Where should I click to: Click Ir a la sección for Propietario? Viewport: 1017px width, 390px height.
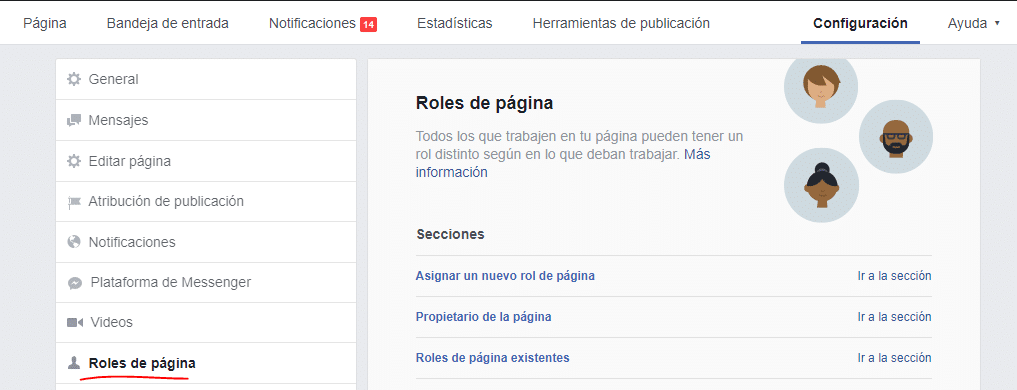click(x=894, y=317)
